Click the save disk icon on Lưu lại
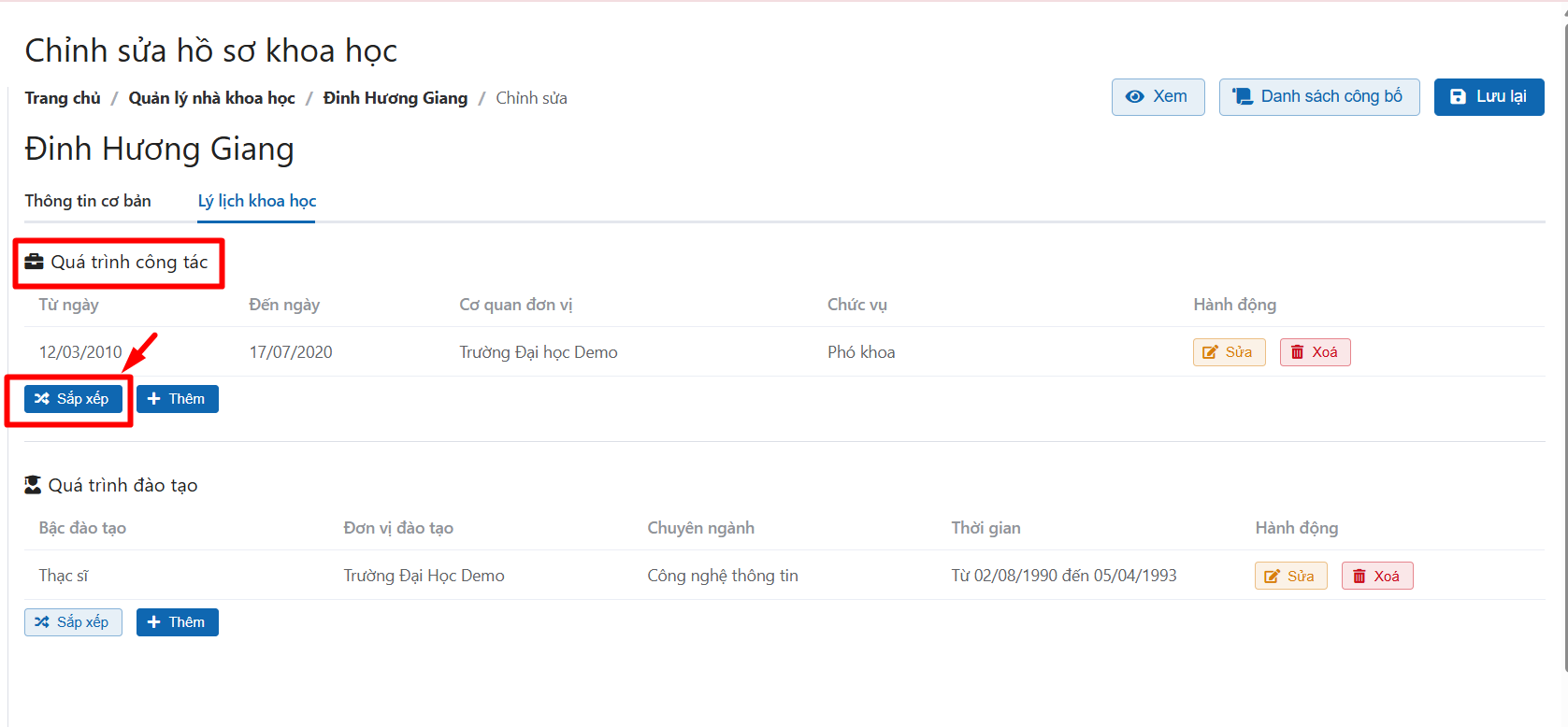1568x727 pixels. click(x=1458, y=97)
